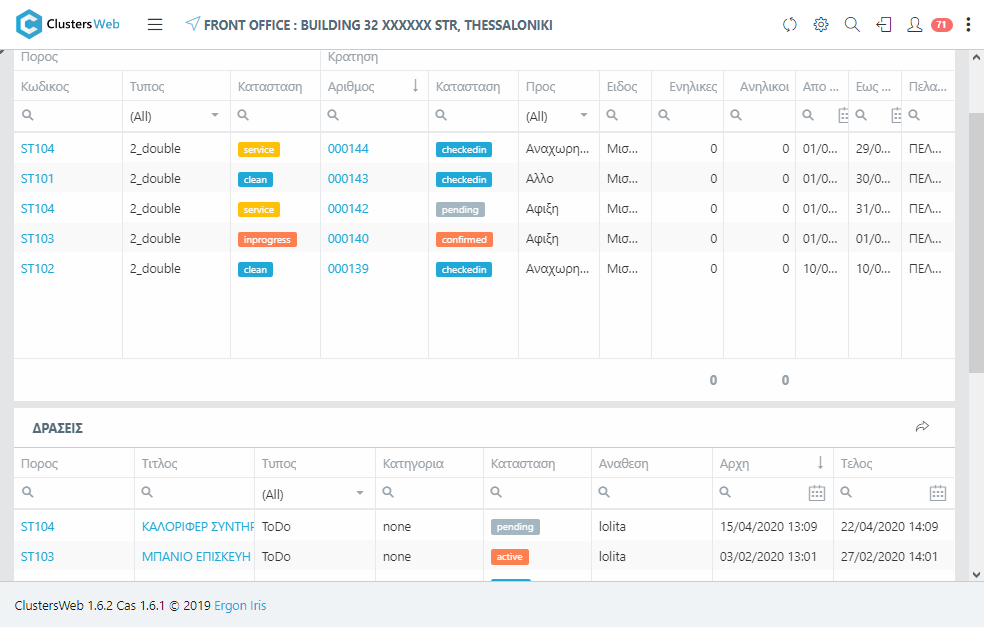Screen dimensions: 984x627
Task: Click the refresh/sync icon in header
Action: (790, 25)
